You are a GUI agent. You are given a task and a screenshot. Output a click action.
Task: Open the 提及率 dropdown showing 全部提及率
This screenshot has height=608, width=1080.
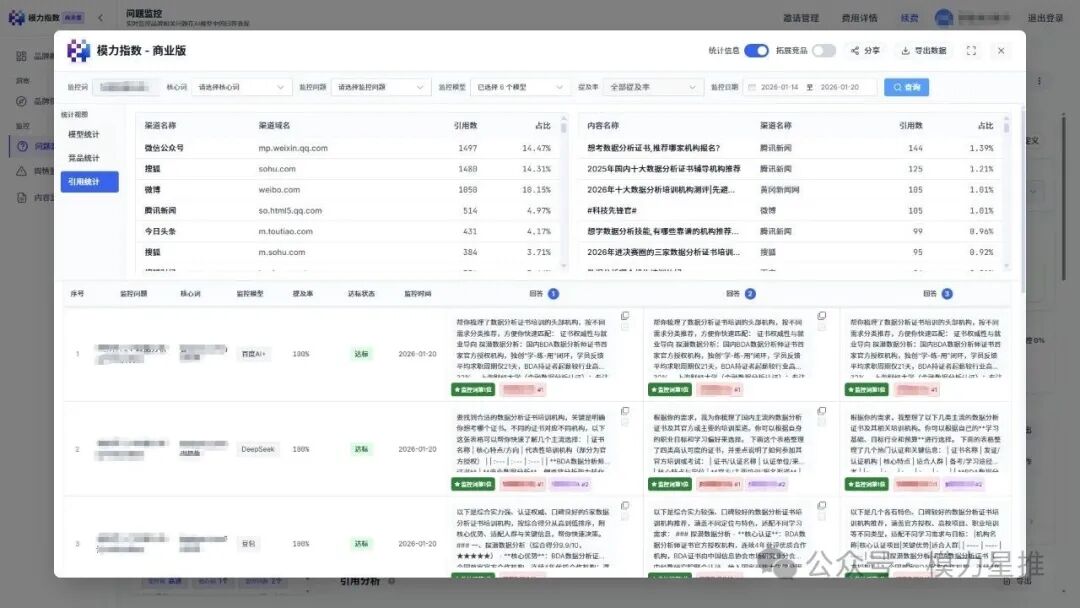point(652,87)
